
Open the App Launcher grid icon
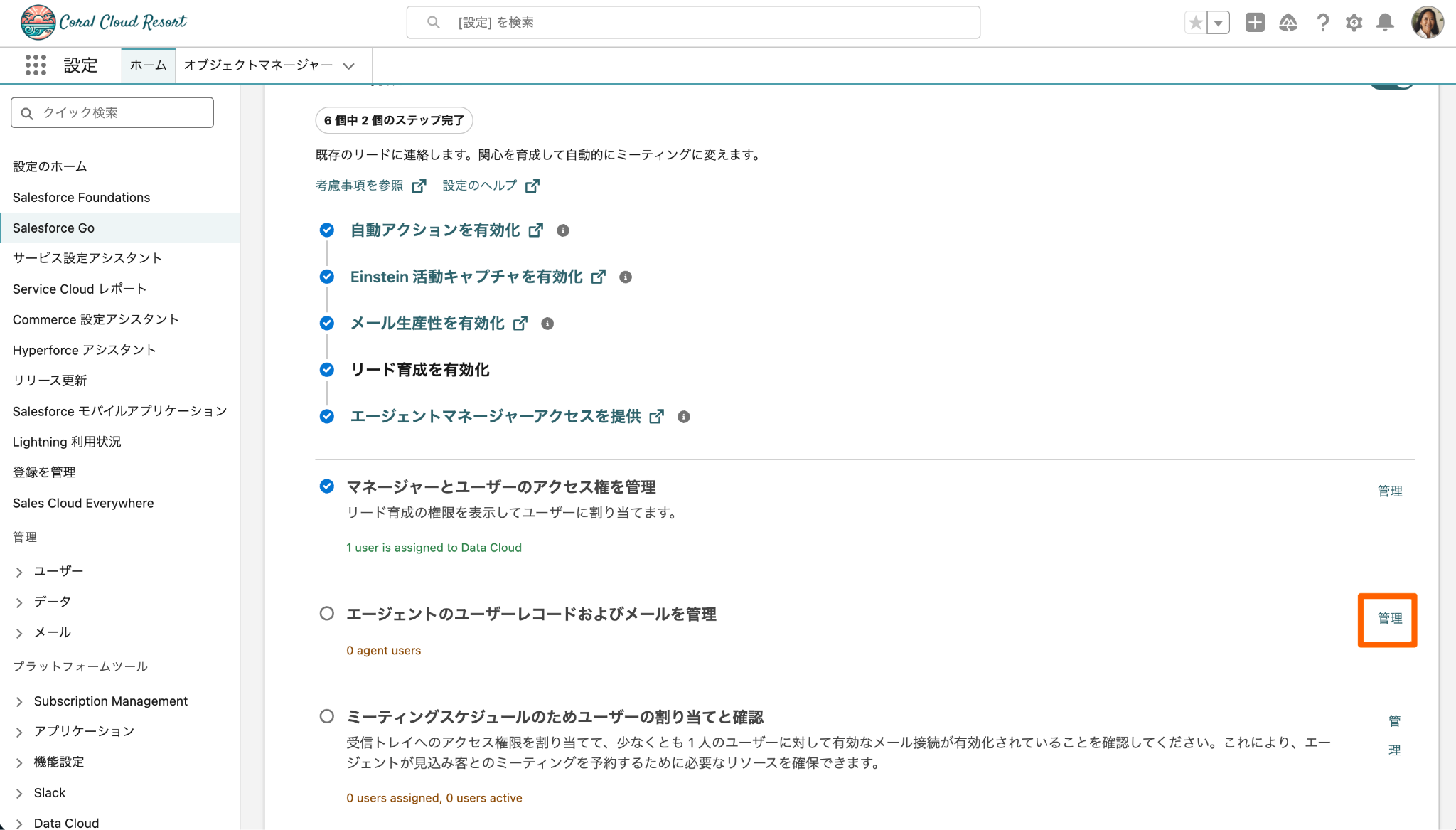[x=36, y=65]
